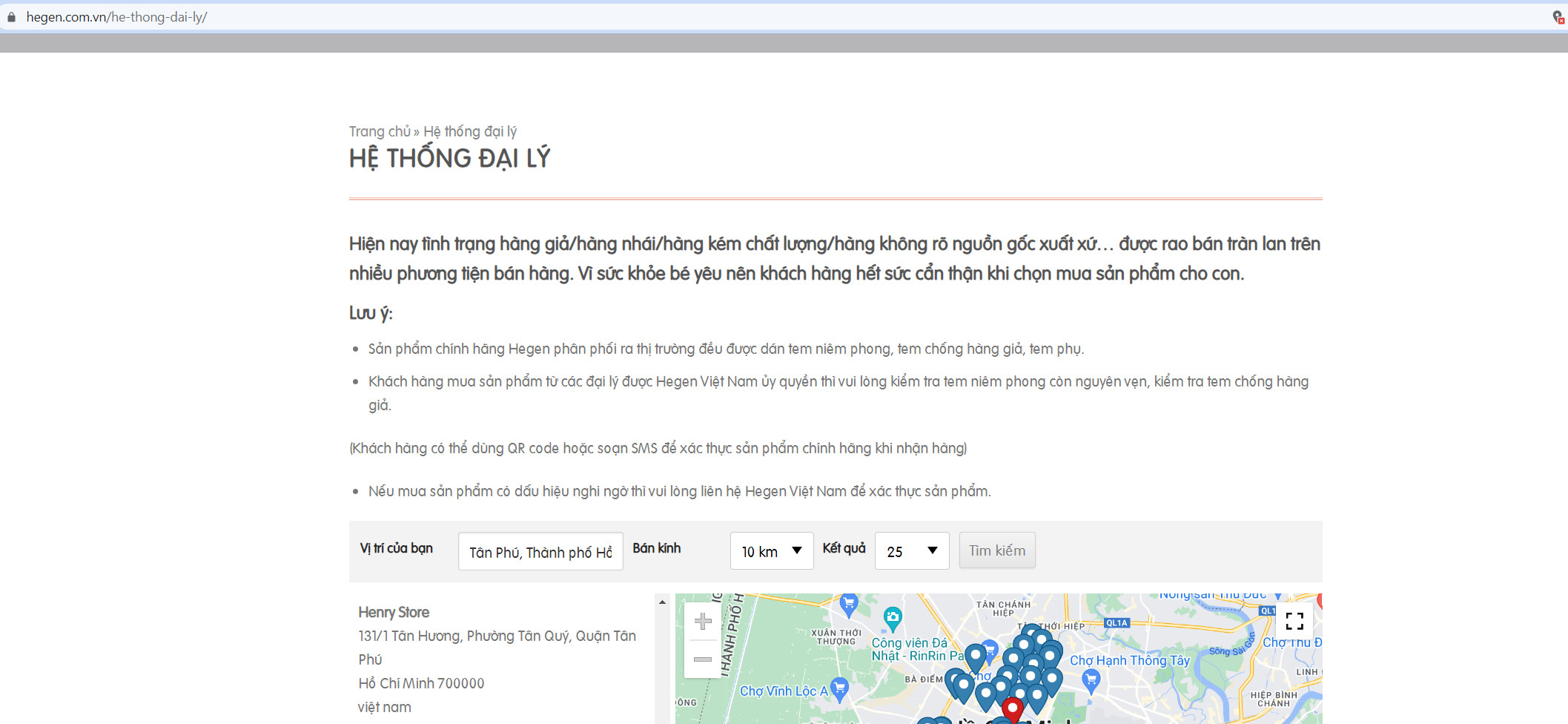1568x724 pixels.
Task: Select the Henry Store dealer entry
Action: pyautogui.click(x=394, y=612)
